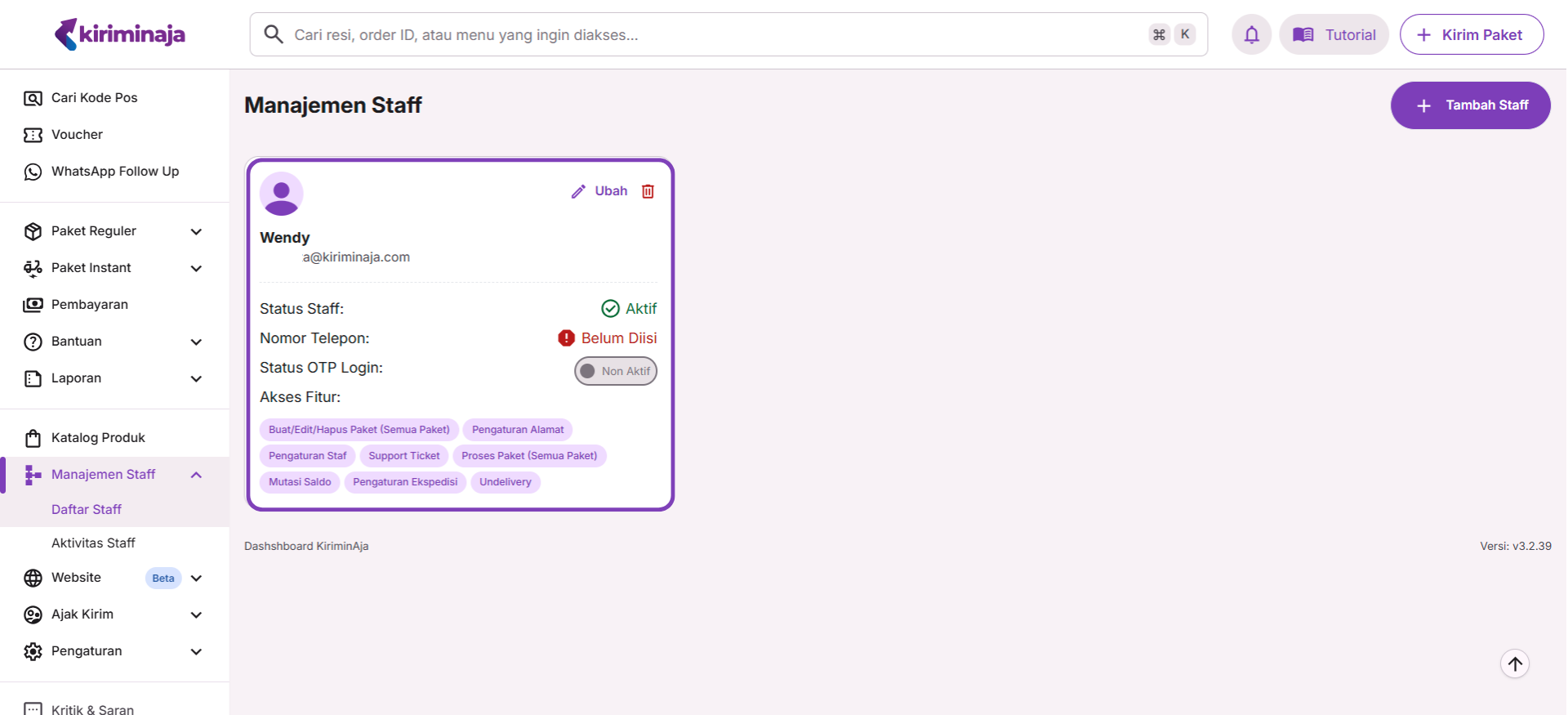Open the Tutorial button label

1350,34
